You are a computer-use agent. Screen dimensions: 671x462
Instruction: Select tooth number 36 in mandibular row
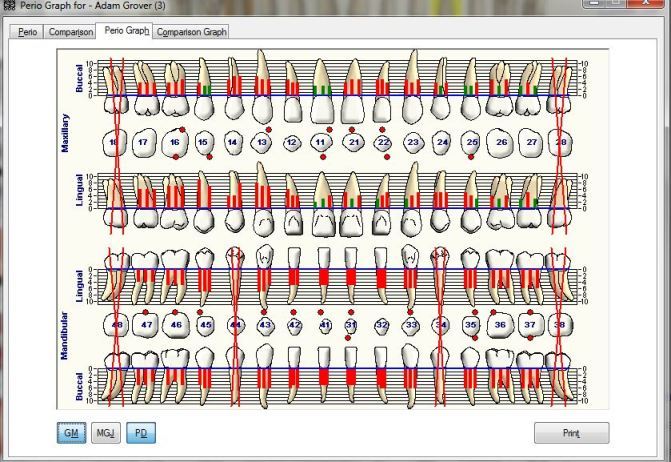501,324
